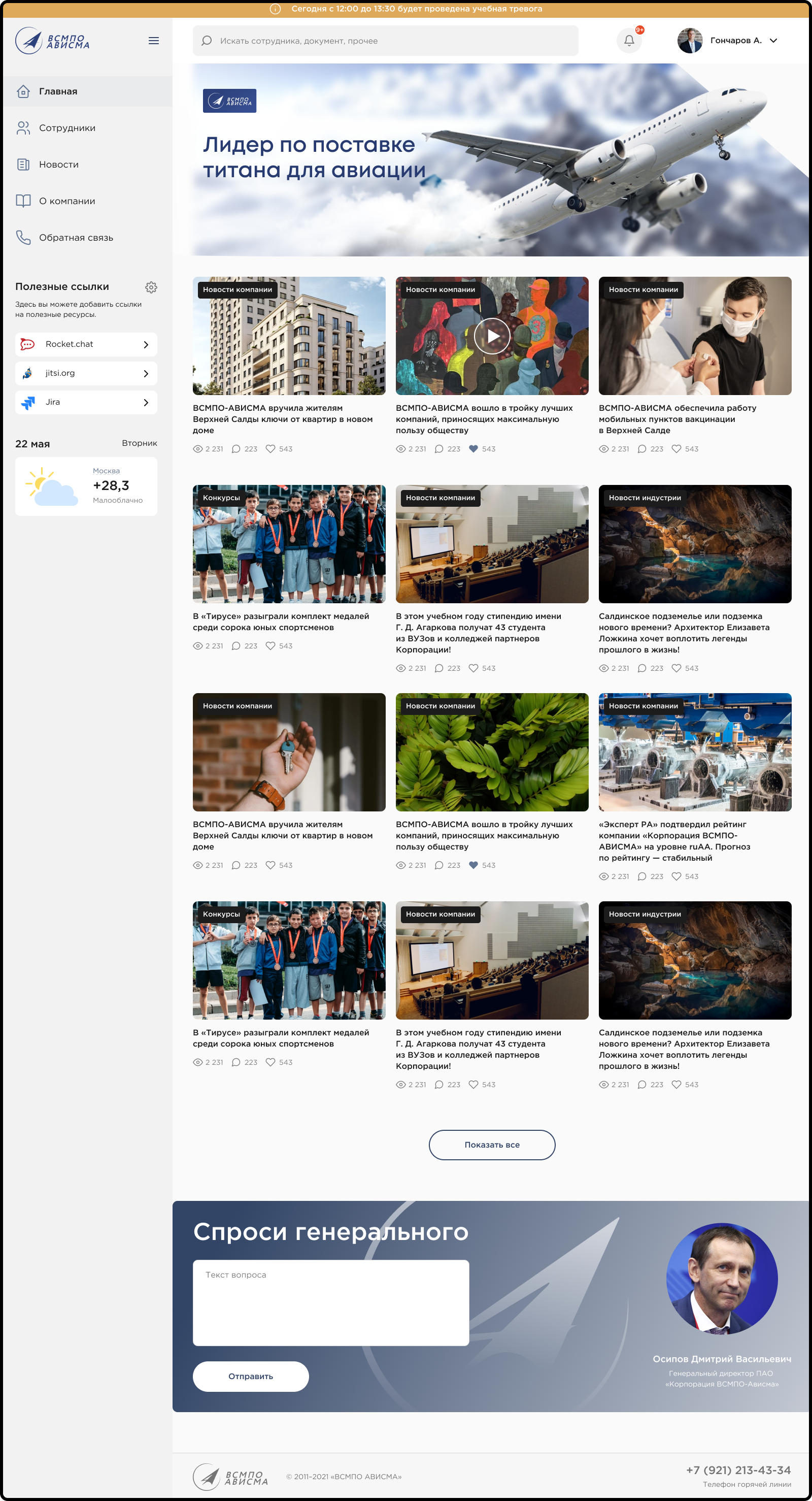Click the views eye icon under the first apartment keys article
The height and width of the screenshot is (1501, 812).
(x=197, y=449)
